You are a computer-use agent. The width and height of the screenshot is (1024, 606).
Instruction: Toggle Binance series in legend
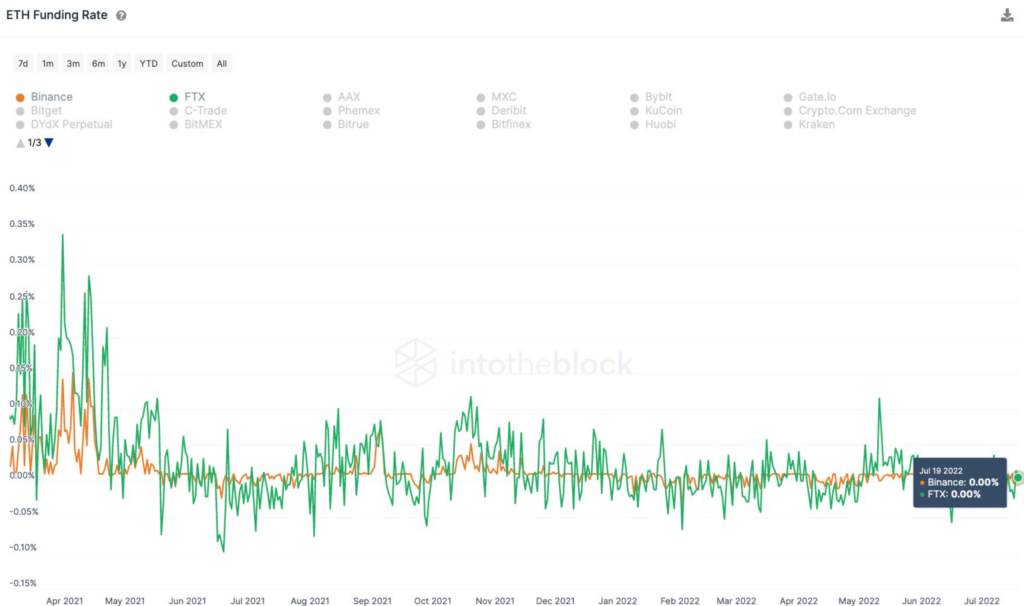[44, 97]
